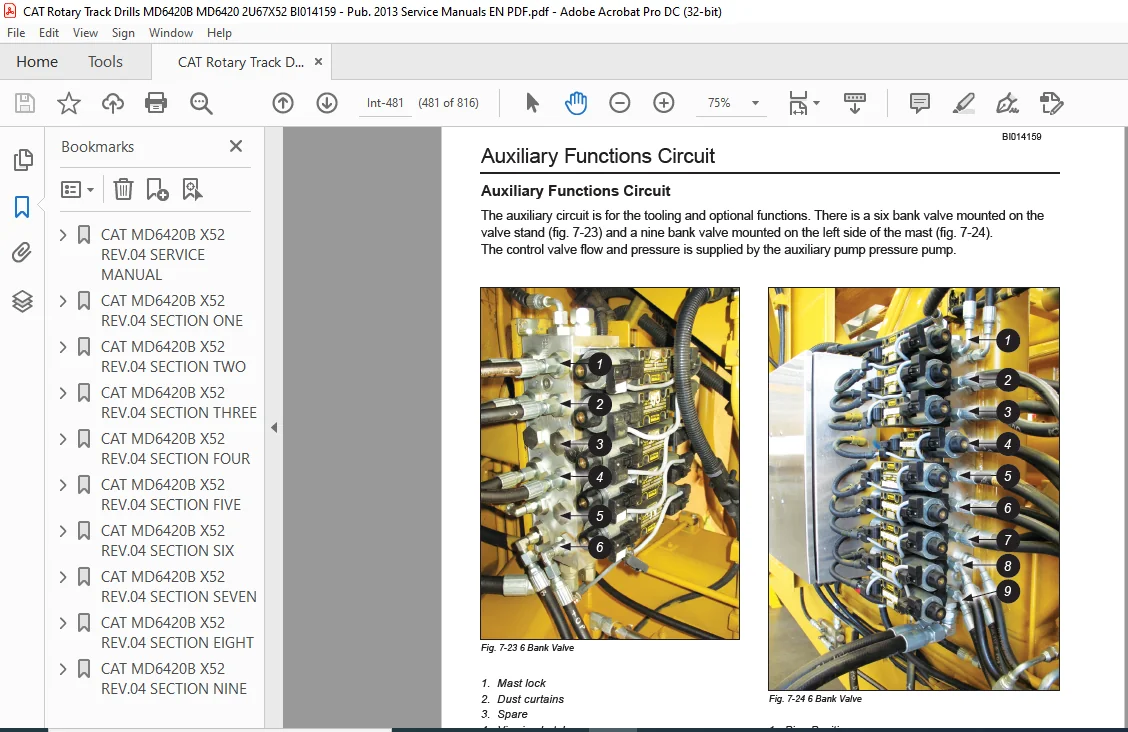Image resolution: width=1128 pixels, height=732 pixels.
Task: Open the Help menu
Action: [x=219, y=32]
